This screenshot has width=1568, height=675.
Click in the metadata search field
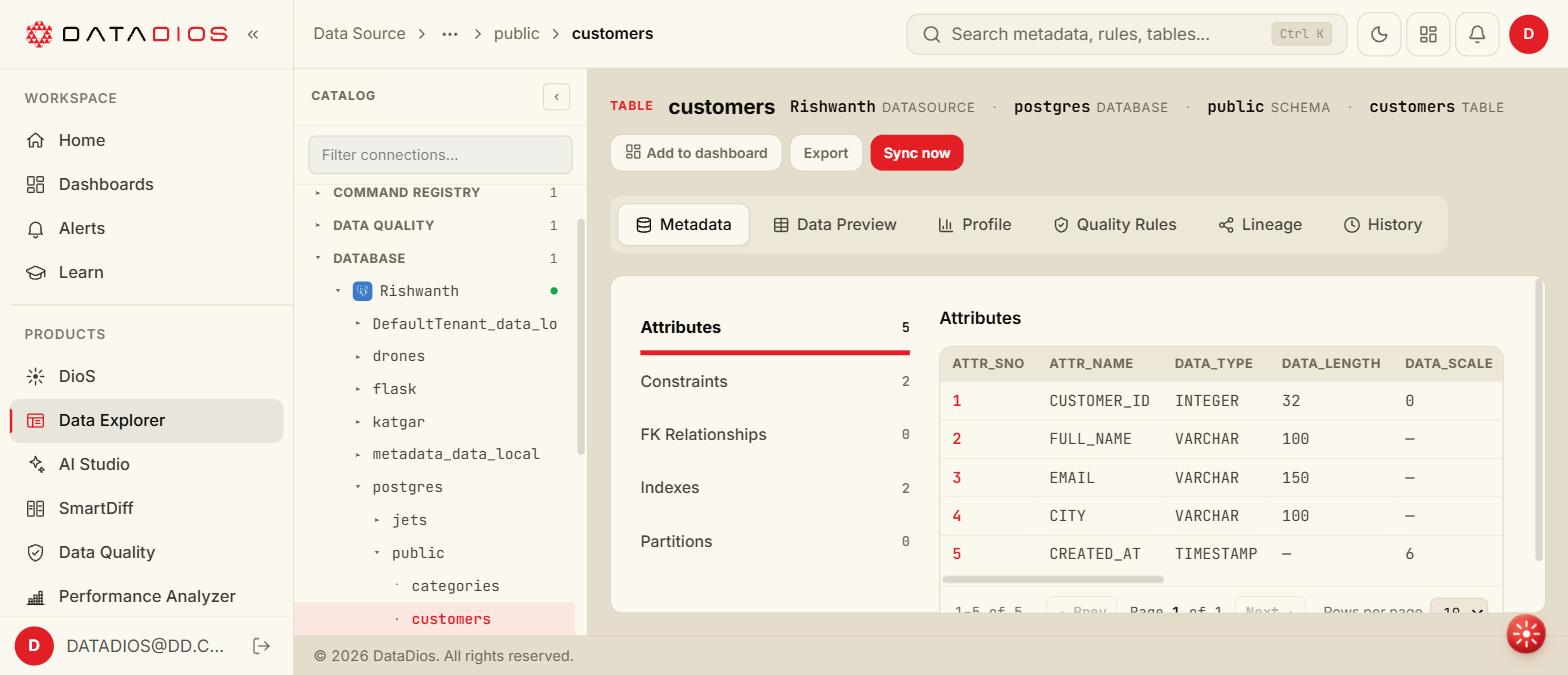click(1127, 34)
